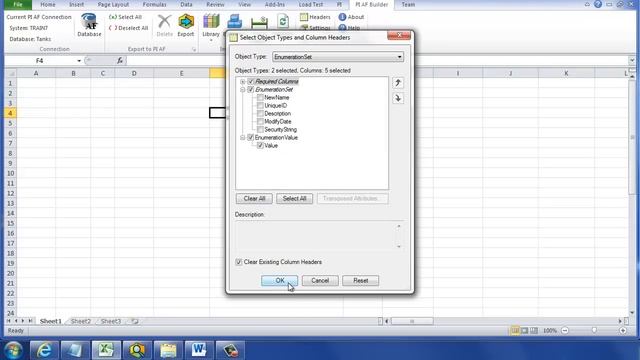Click the insert function fx icon
Viewport: 640px width, 360px height.
click(120, 60)
